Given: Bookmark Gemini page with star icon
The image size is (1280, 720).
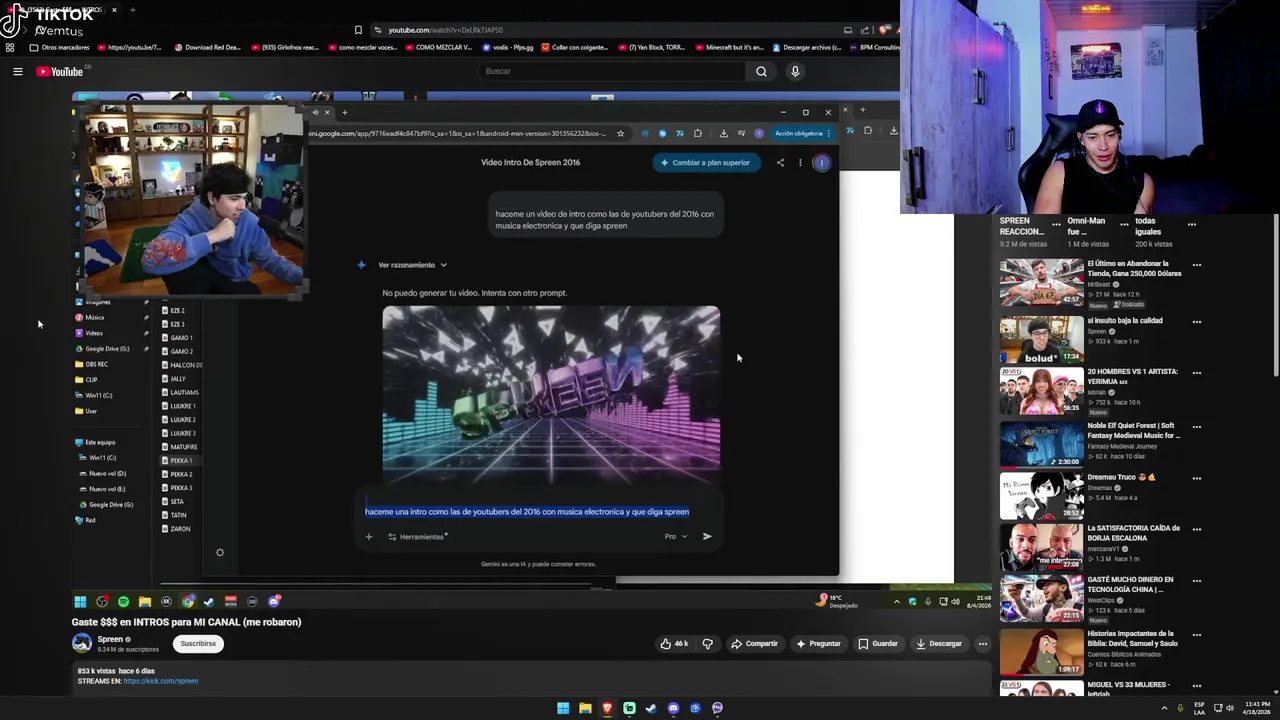Looking at the screenshot, I should pyautogui.click(x=620, y=133).
